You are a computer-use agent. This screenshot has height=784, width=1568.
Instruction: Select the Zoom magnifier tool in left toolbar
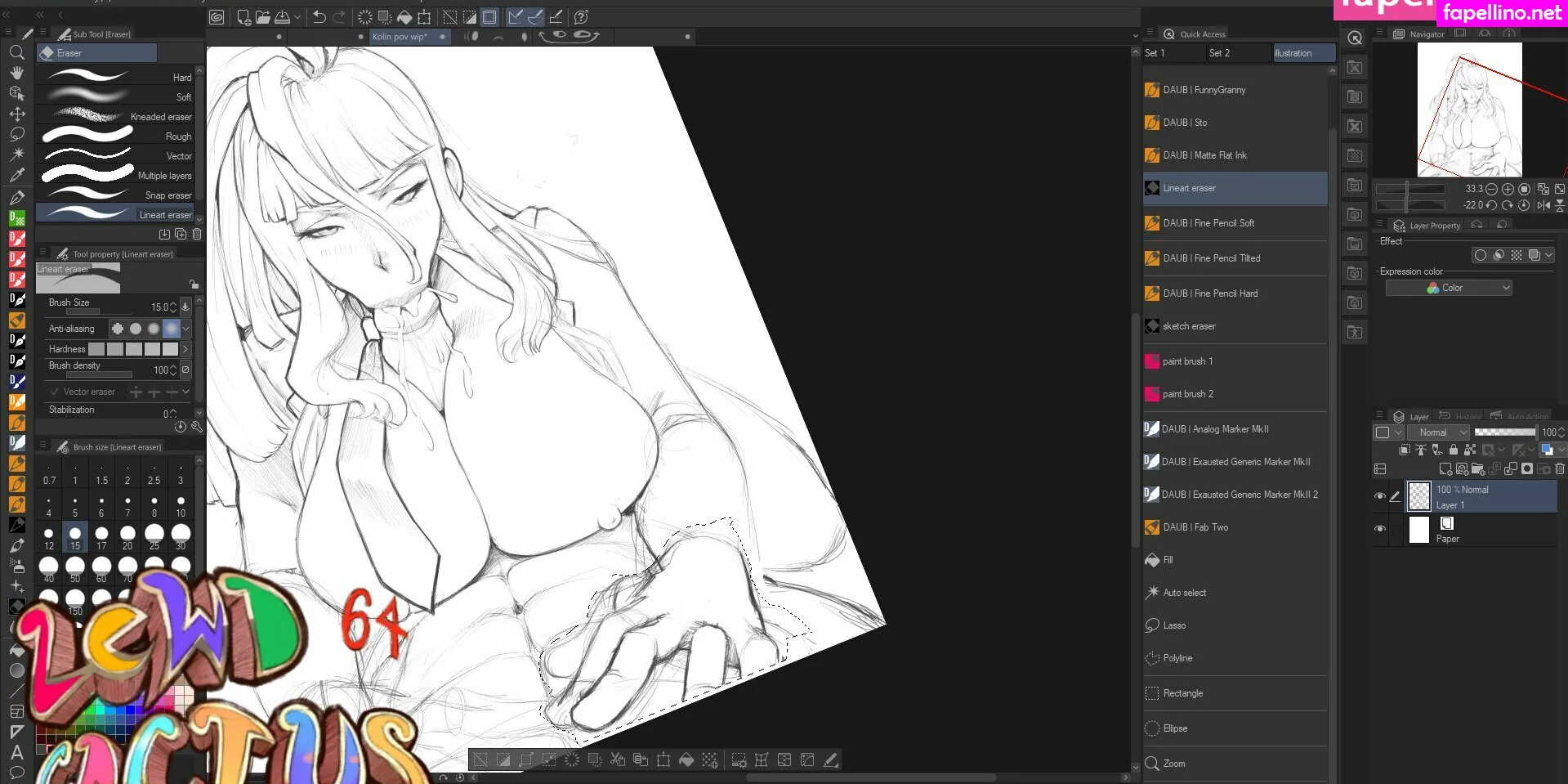click(x=16, y=52)
